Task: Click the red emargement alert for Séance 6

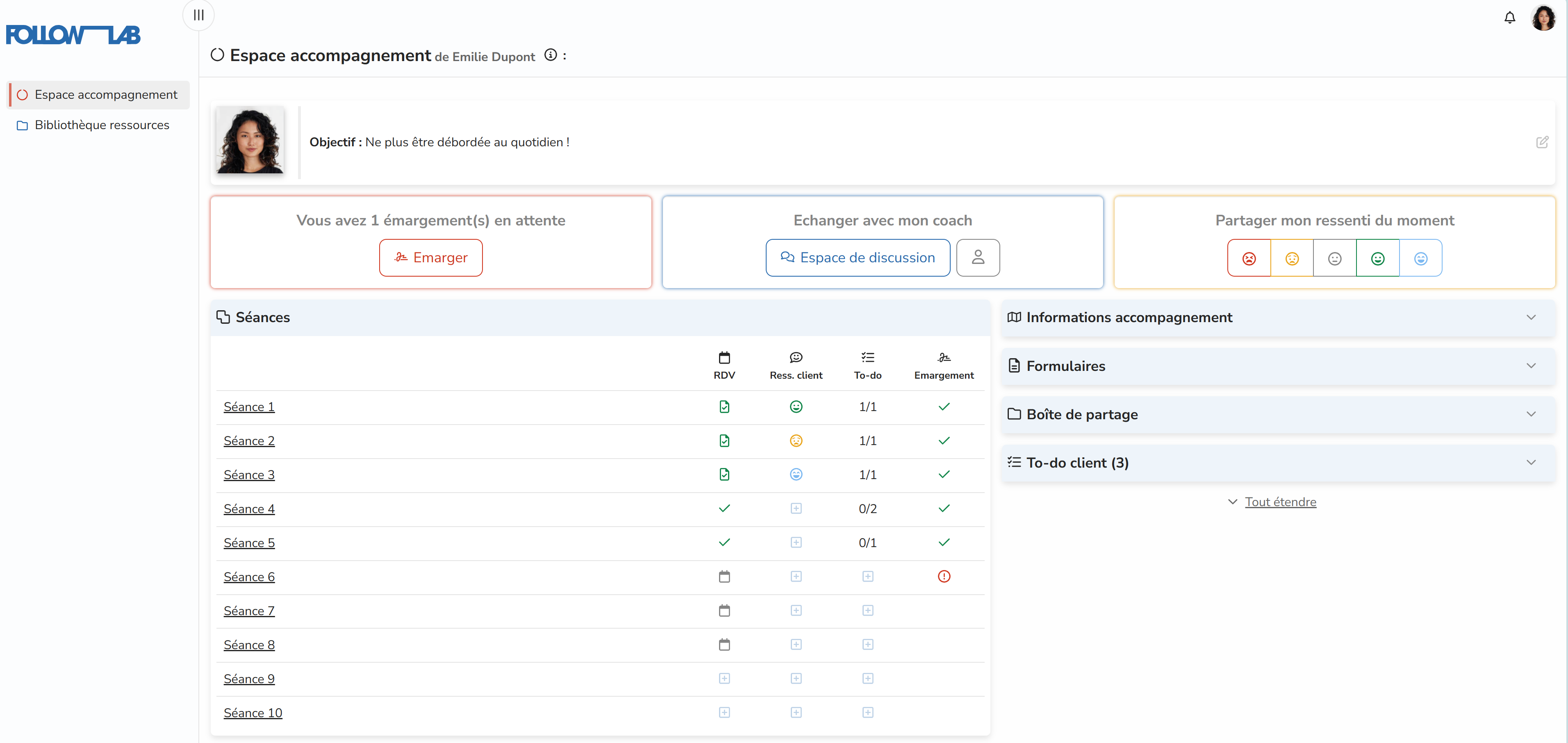Action: 944,576
